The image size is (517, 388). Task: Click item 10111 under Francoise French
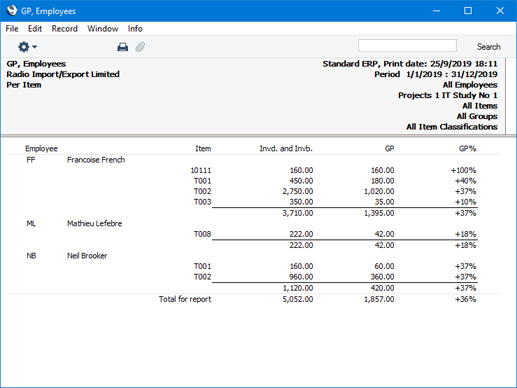pyautogui.click(x=201, y=170)
